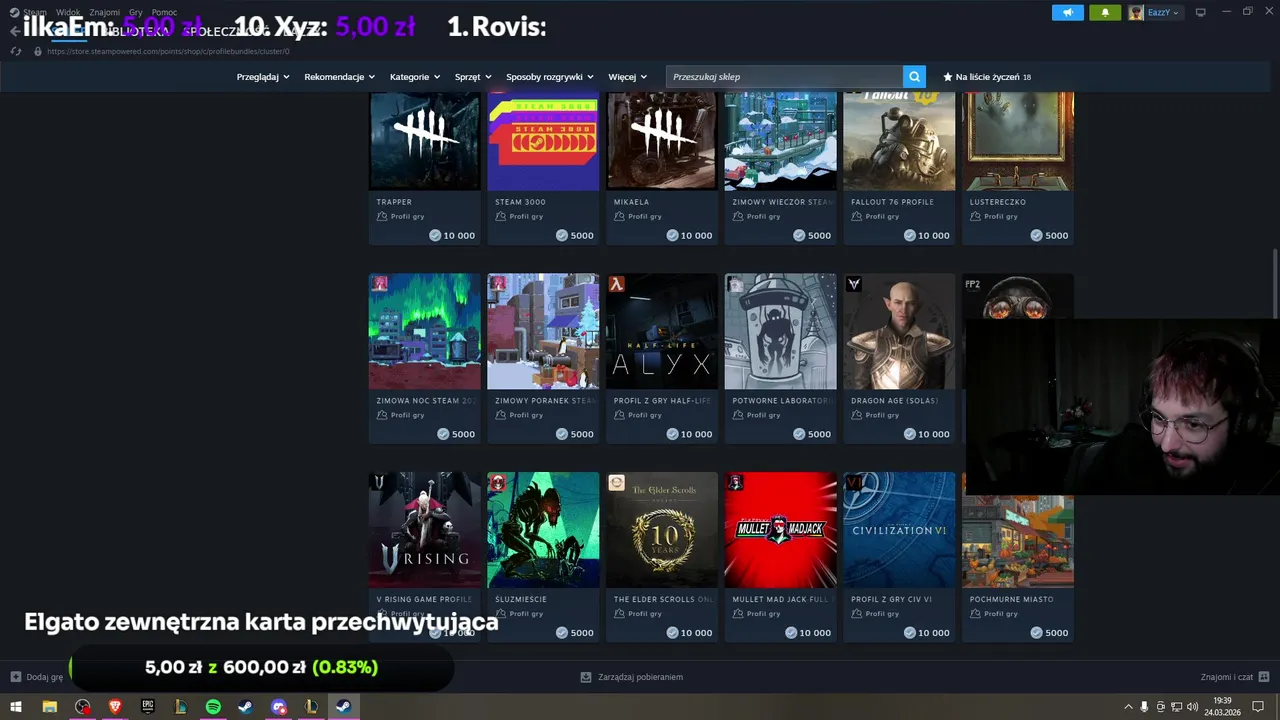The width and height of the screenshot is (1280, 720).
Task: Click the Big Picture mode monitor icon
Action: (x=1201, y=12)
